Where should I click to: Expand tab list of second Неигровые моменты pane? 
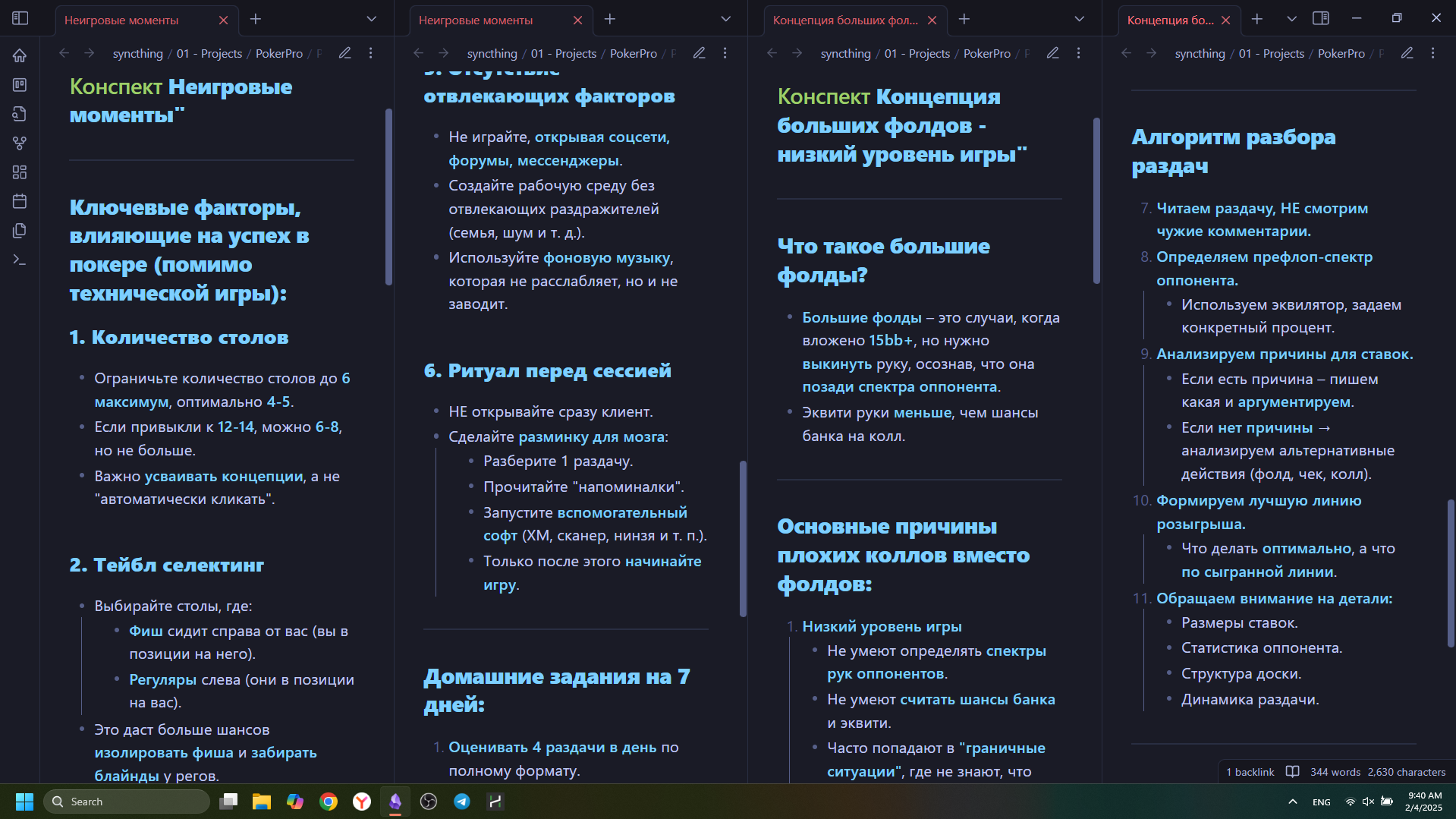point(726,19)
